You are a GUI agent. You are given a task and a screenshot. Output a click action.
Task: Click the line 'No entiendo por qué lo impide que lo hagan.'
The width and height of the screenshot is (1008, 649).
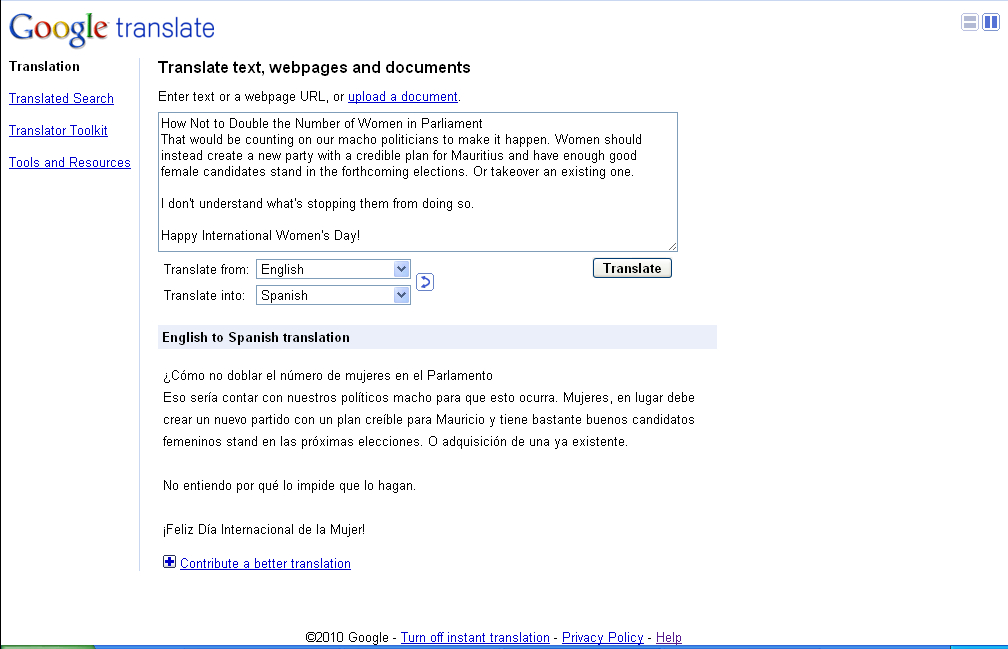(289, 486)
